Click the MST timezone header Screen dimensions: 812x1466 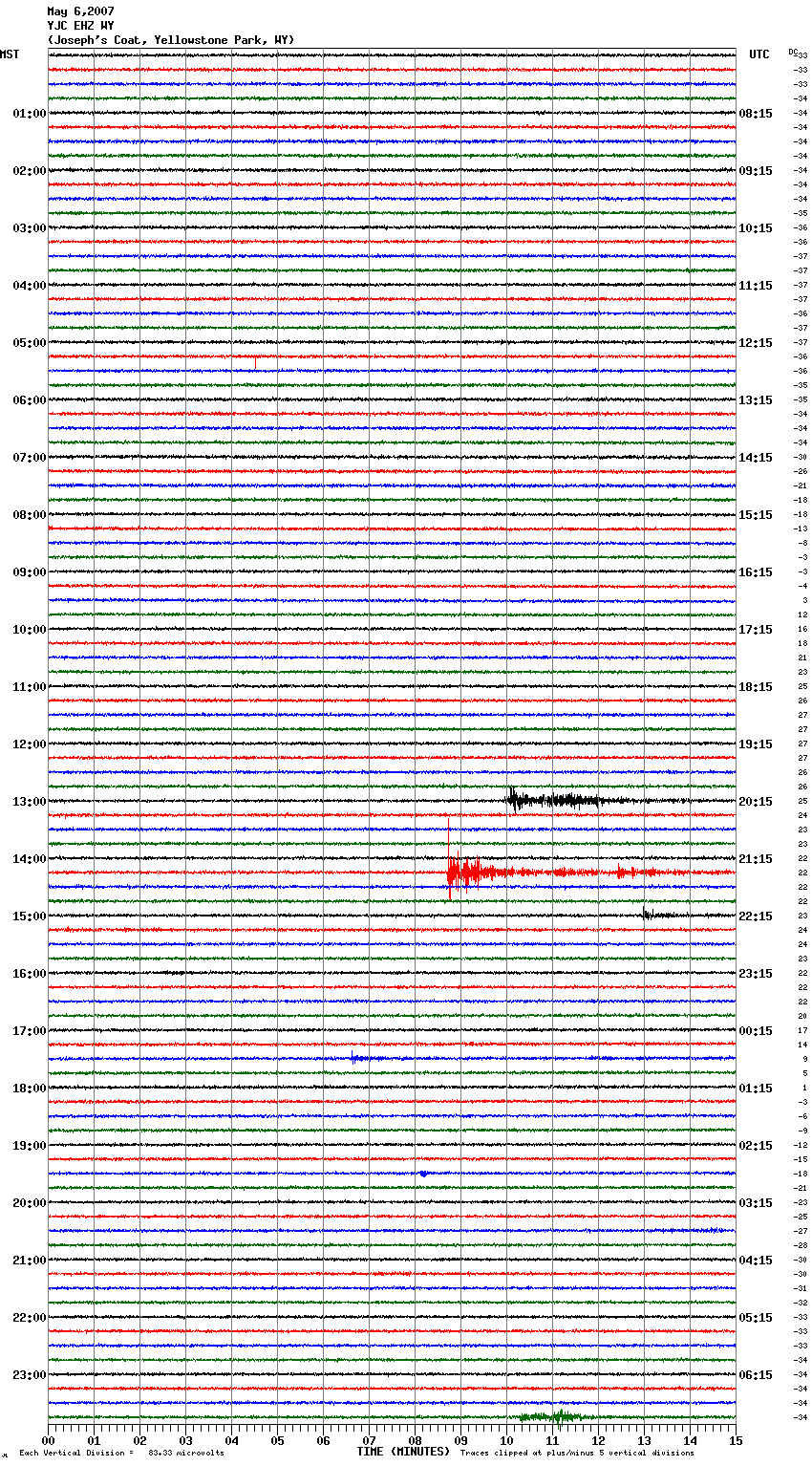click(10, 54)
